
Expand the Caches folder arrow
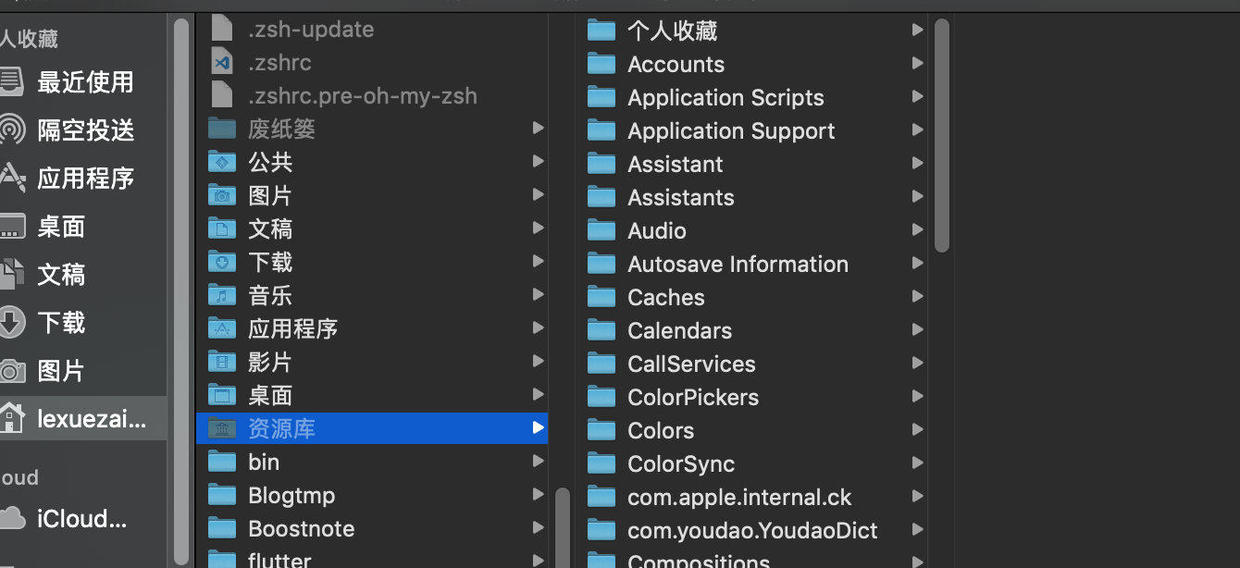[917, 297]
